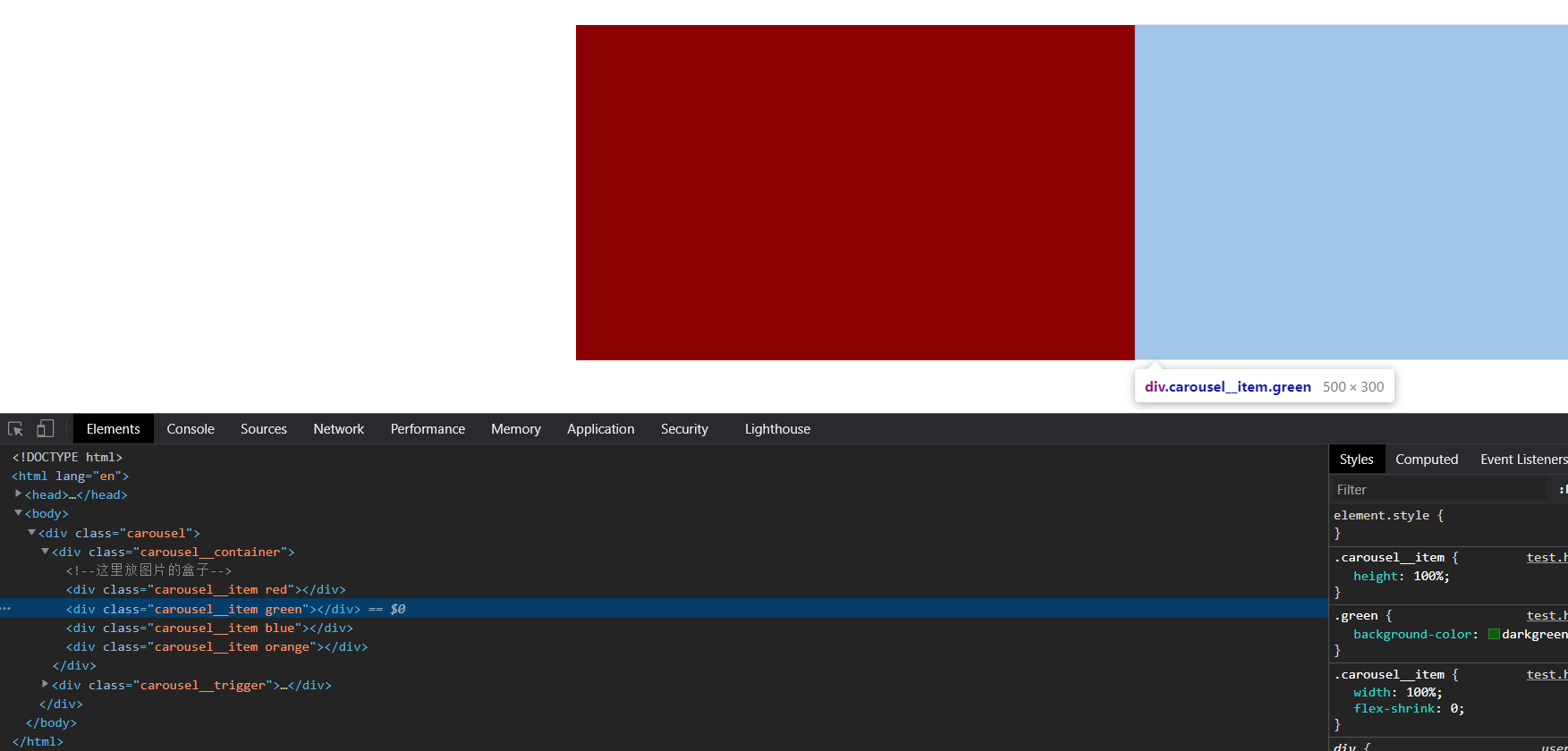Viewport: 1568px width, 751px height.
Task: Switch to the Application tab
Action: [x=601, y=429]
